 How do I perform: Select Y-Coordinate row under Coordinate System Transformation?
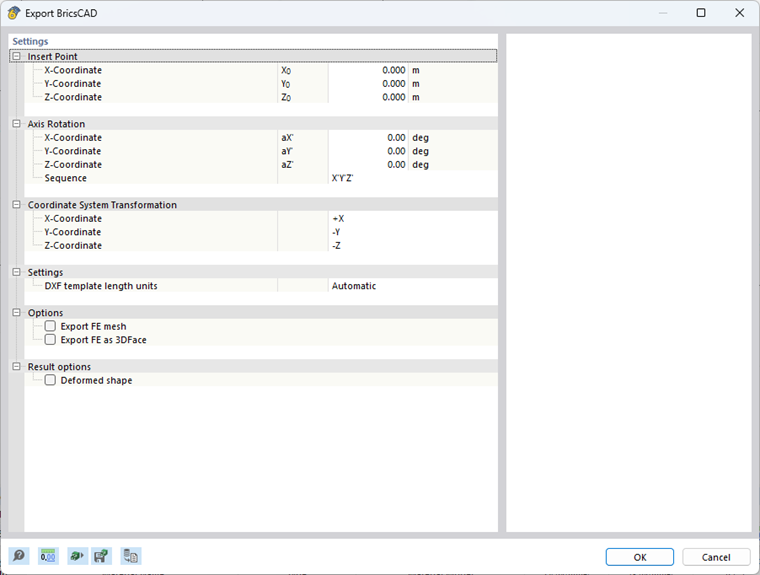click(x=261, y=232)
